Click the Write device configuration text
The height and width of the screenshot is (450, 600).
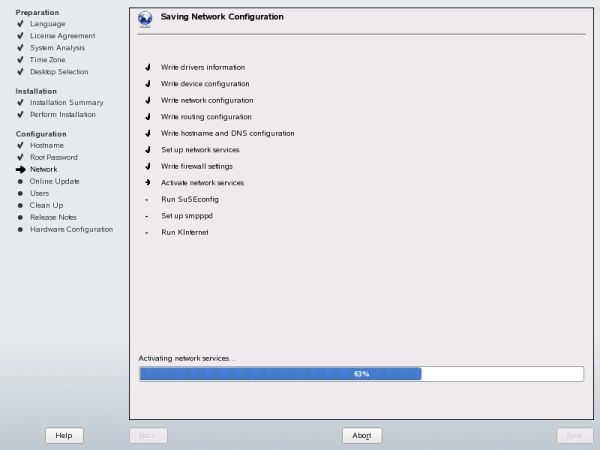coord(205,84)
